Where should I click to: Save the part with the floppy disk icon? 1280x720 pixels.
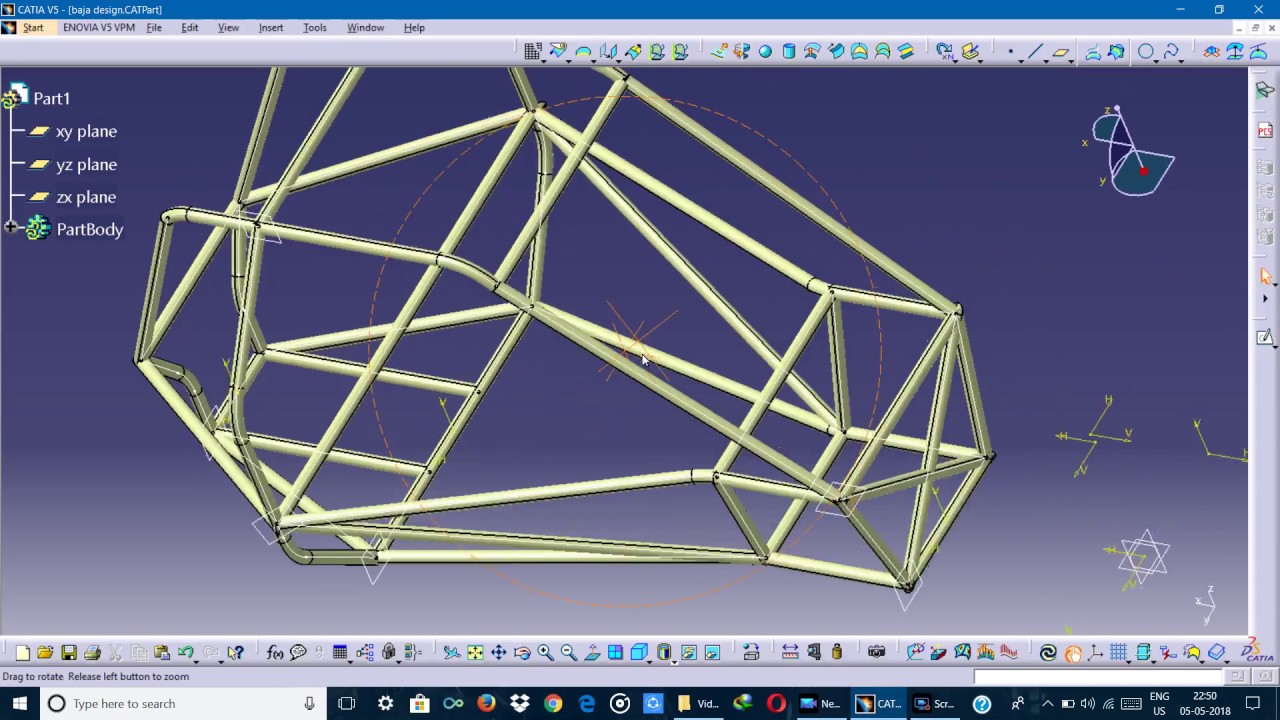point(69,653)
